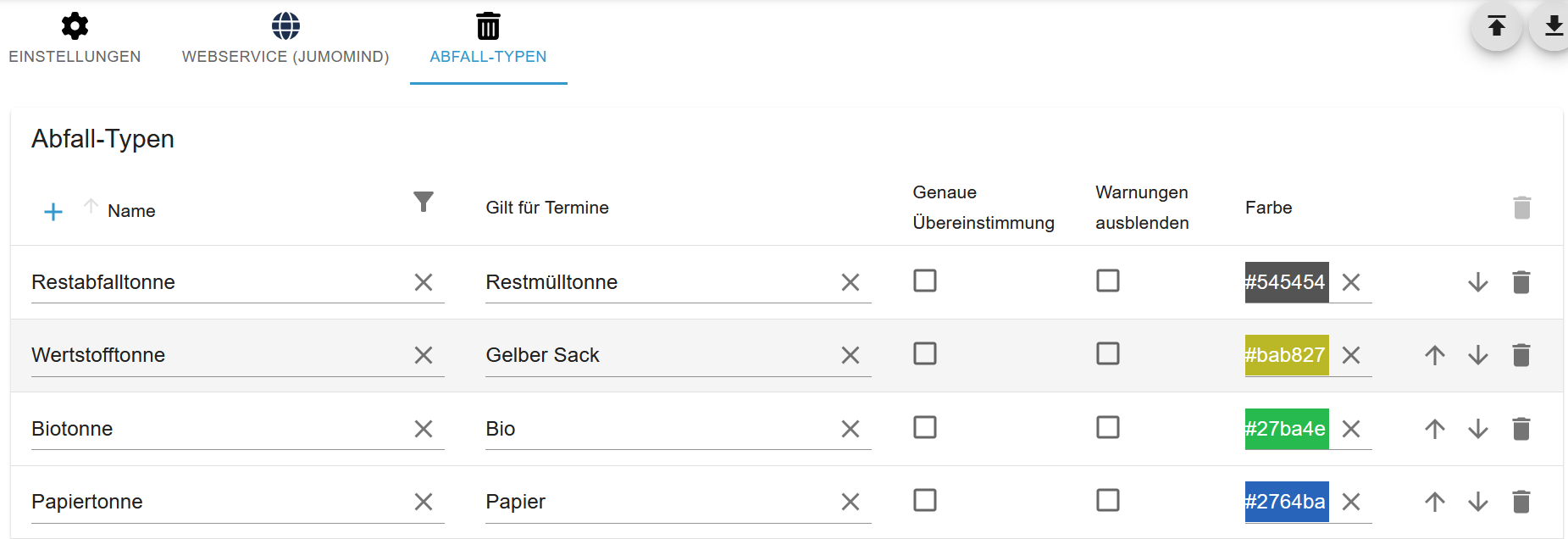1568x539 pixels.
Task: Enable exact match for Restabfalltonne
Action: (925, 281)
